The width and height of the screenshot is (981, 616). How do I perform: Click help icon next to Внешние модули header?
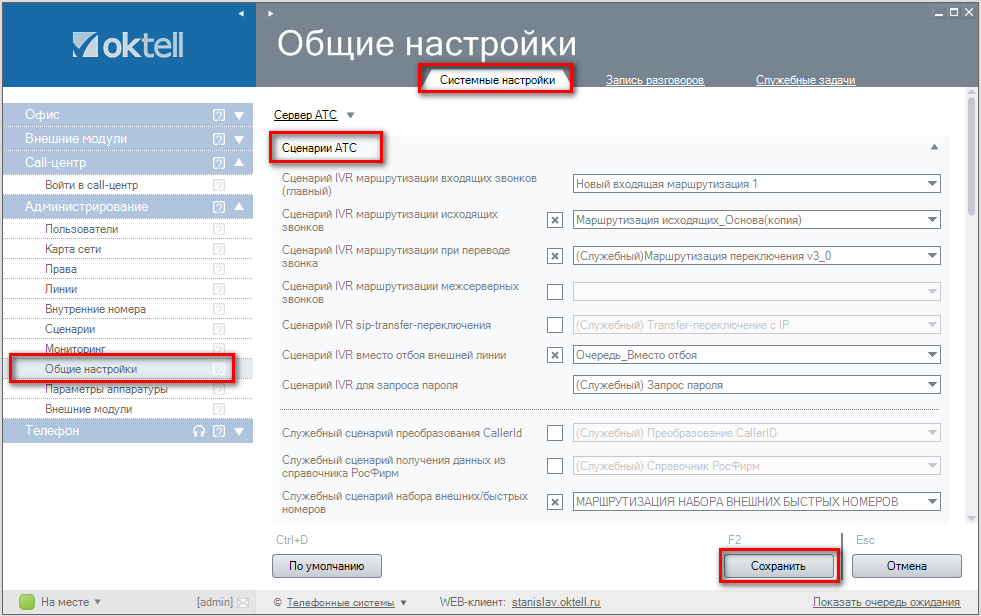pos(219,139)
